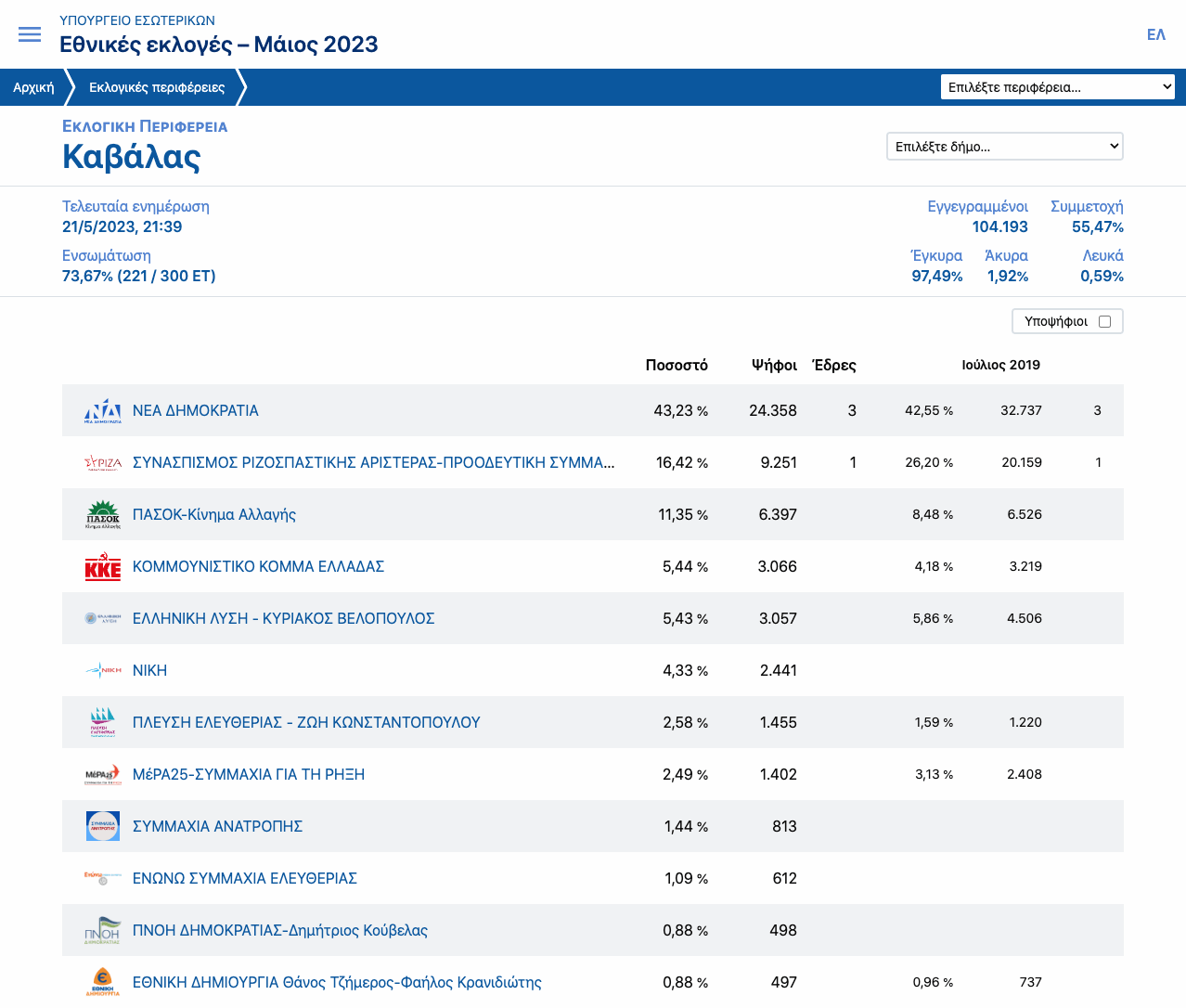1186x1008 pixels.
Task: Click the Ιούλιος 2019 column header
Action: tap(1000, 365)
